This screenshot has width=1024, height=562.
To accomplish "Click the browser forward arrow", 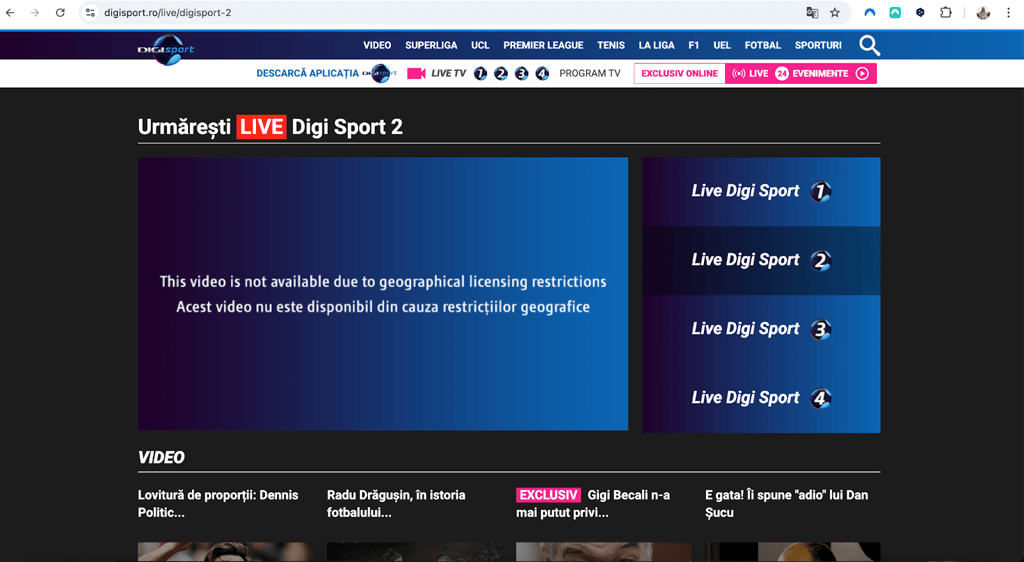I will pyautogui.click(x=35, y=12).
